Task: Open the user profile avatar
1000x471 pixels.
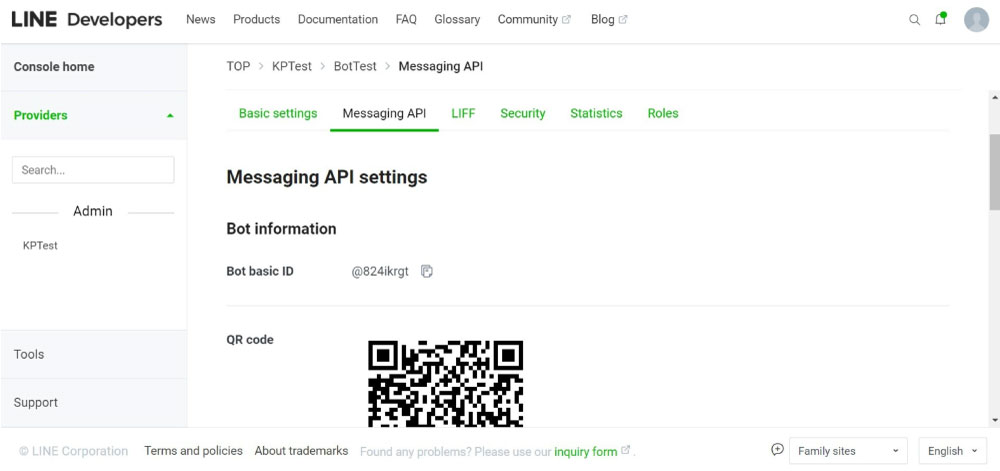Action: coord(976,20)
